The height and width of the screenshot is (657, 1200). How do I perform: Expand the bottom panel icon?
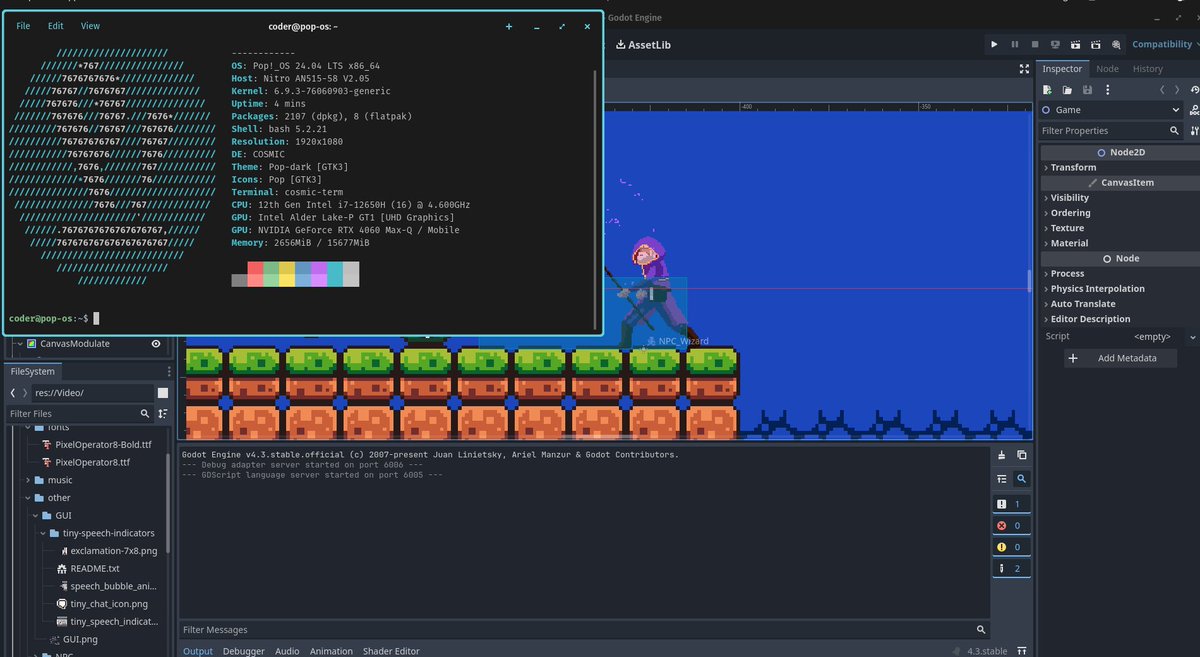point(1022,651)
